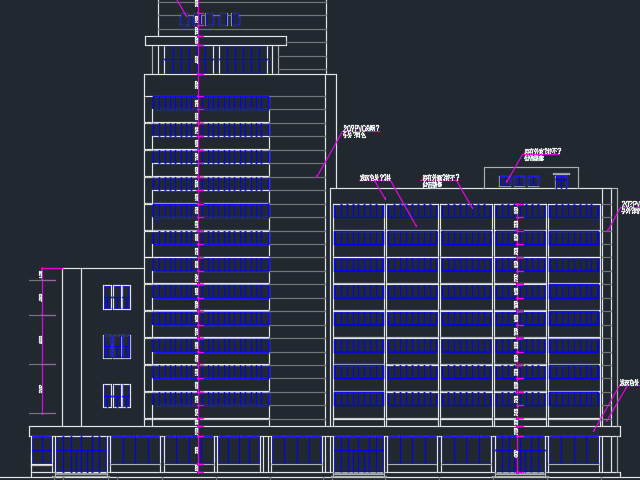The height and width of the screenshot is (480, 640).
Task: Click the tall magenta dimension line beside left annex
Action: (x=42, y=341)
